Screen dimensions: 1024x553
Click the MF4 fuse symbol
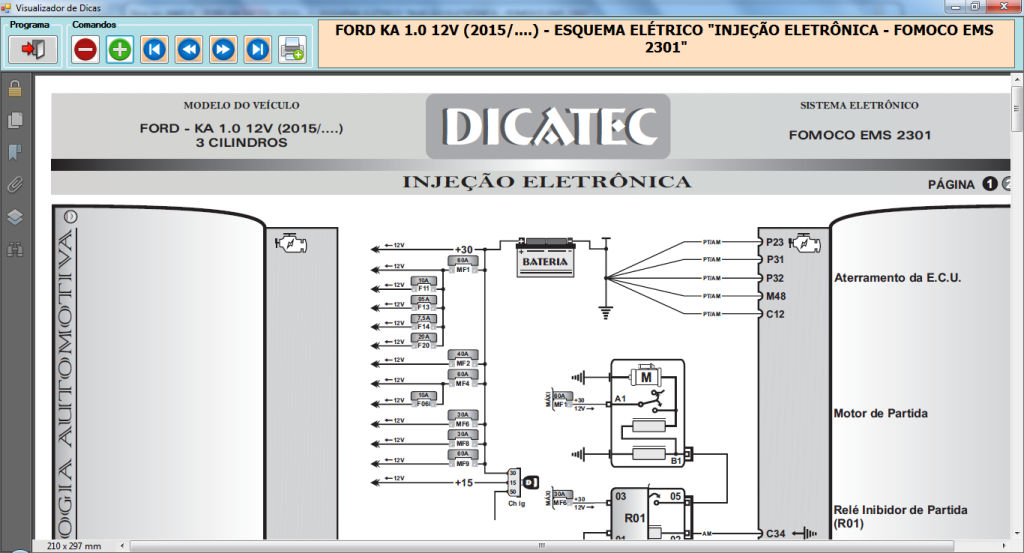(x=463, y=379)
